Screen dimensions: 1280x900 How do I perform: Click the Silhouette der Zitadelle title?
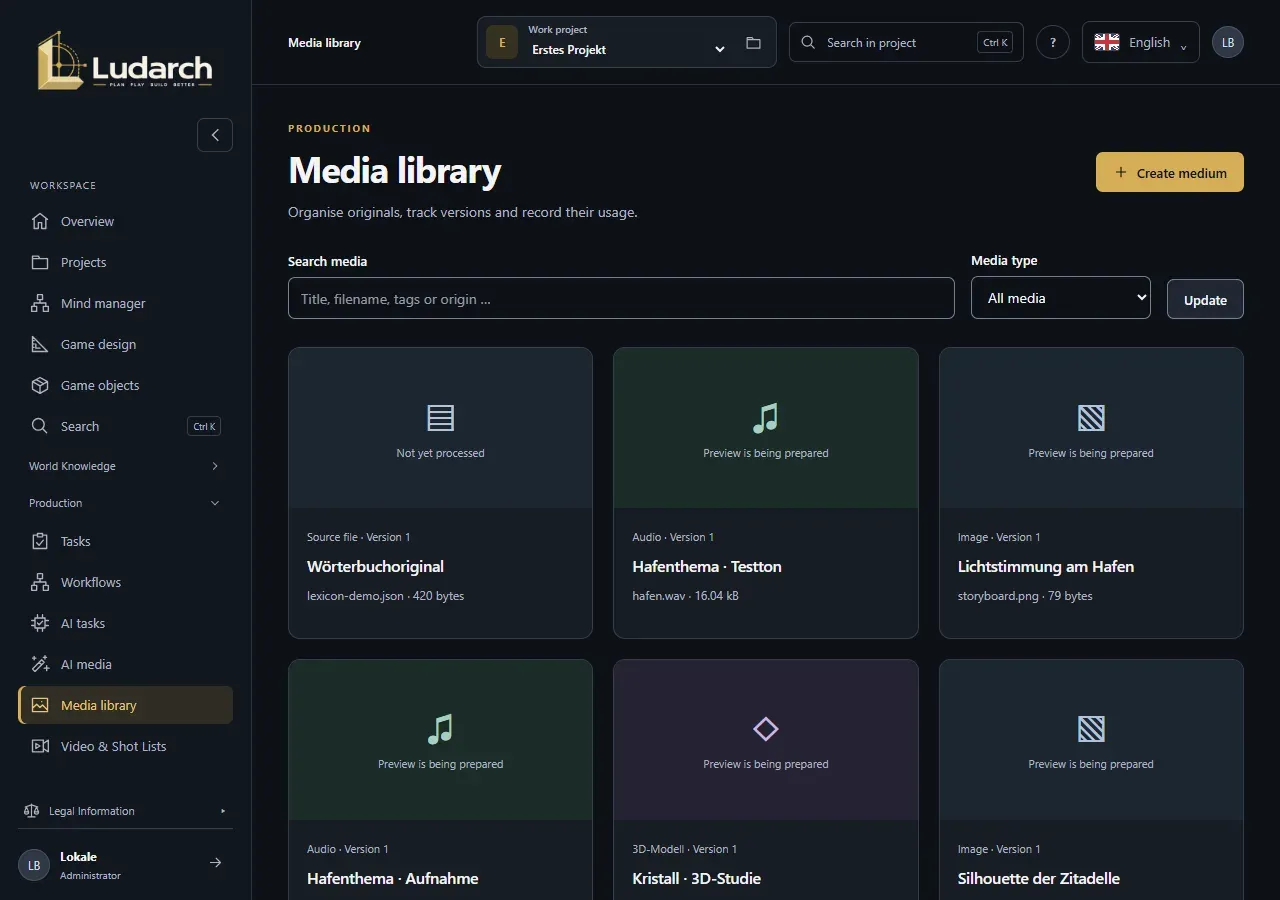1039,878
